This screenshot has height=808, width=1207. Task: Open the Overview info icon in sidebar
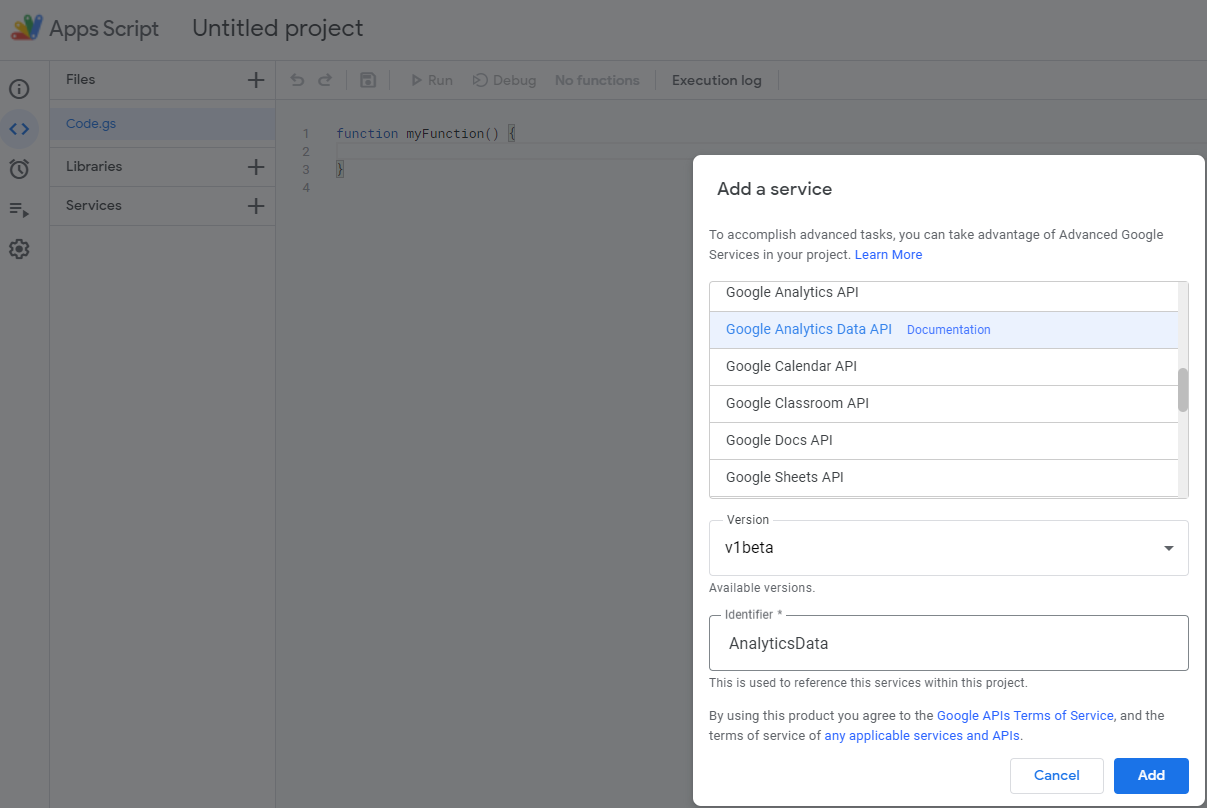19,89
